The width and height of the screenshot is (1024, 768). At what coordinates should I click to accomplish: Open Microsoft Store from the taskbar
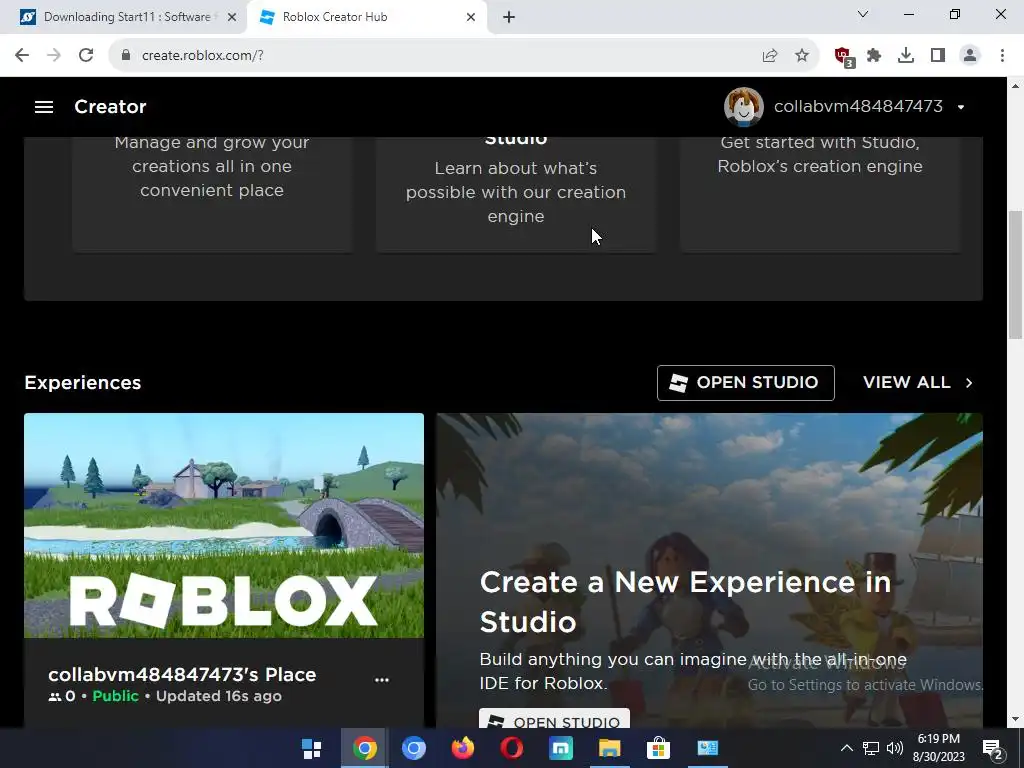point(658,748)
